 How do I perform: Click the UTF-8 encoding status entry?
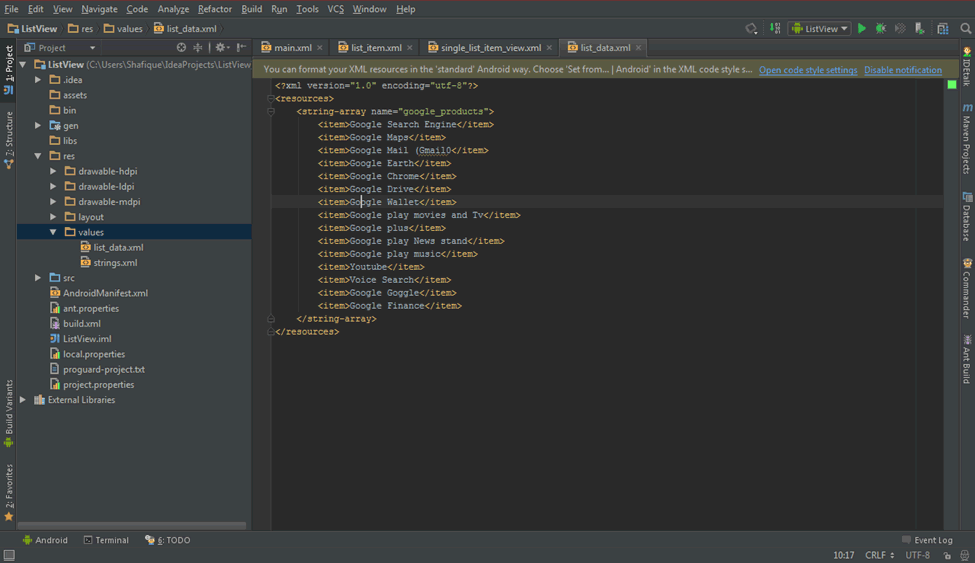point(918,555)
